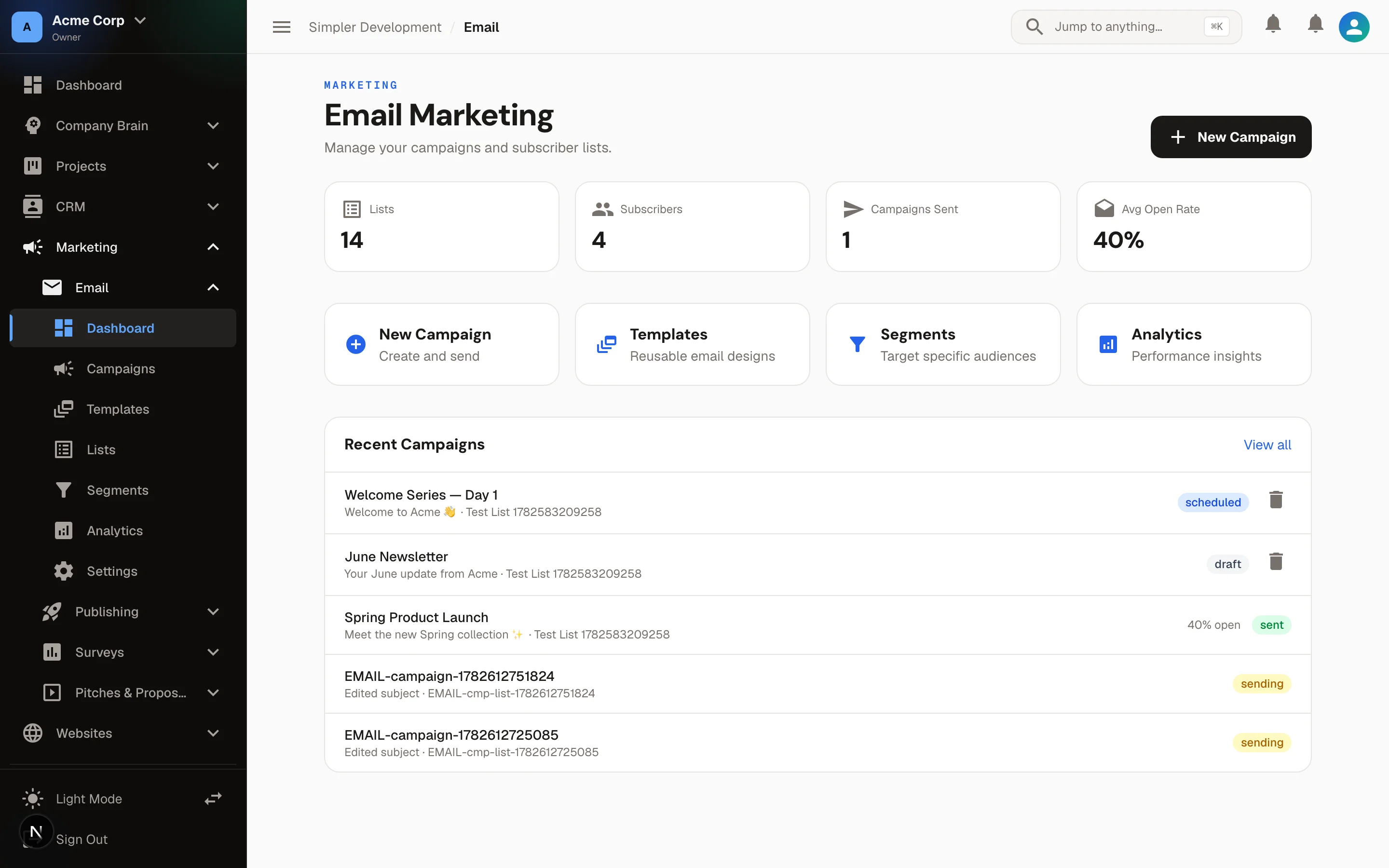Click the Projects board icon

(33, 166)
